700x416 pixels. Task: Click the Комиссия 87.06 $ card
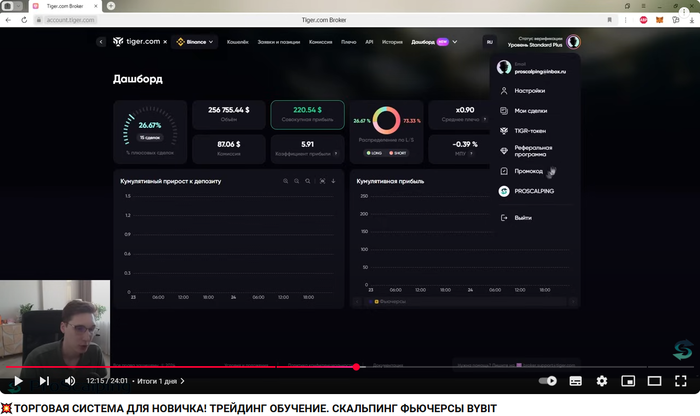[x=229, y=149]
